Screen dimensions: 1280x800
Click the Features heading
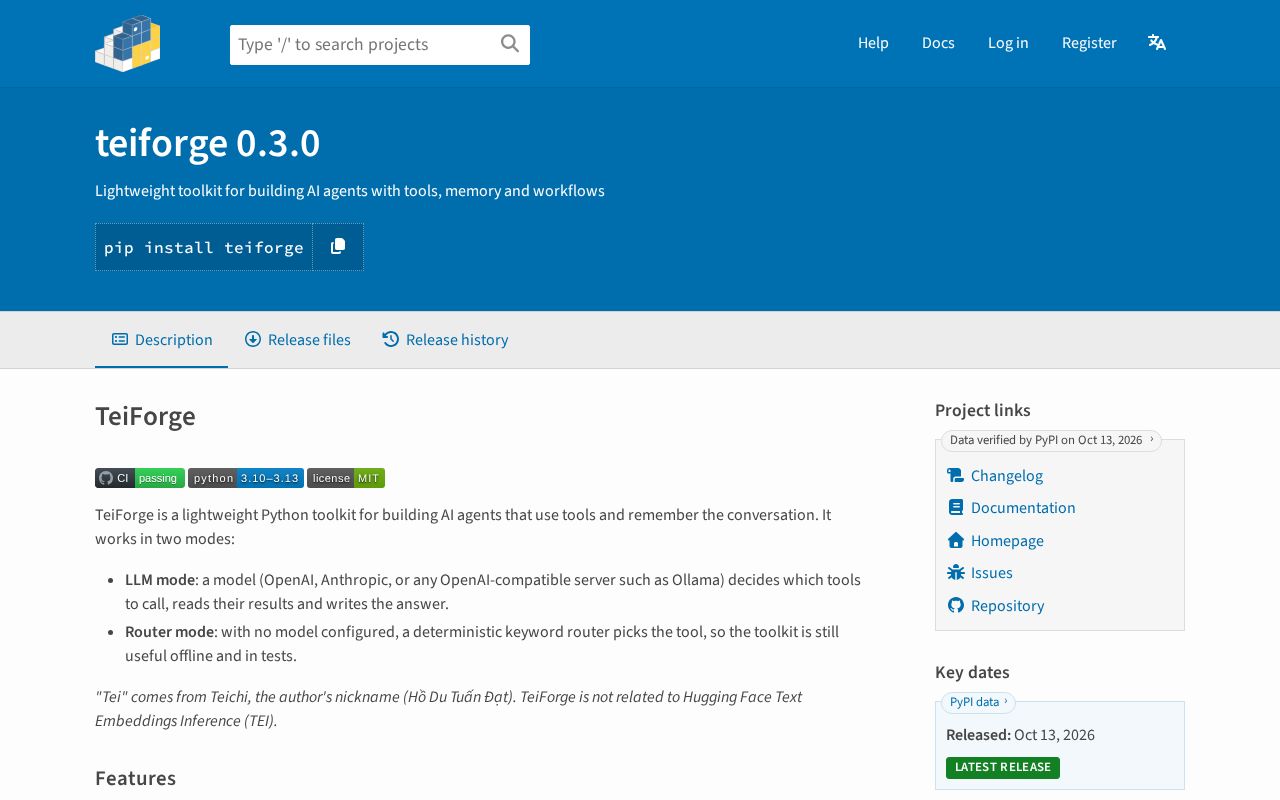pyautogui.click(x=135, y=778)
